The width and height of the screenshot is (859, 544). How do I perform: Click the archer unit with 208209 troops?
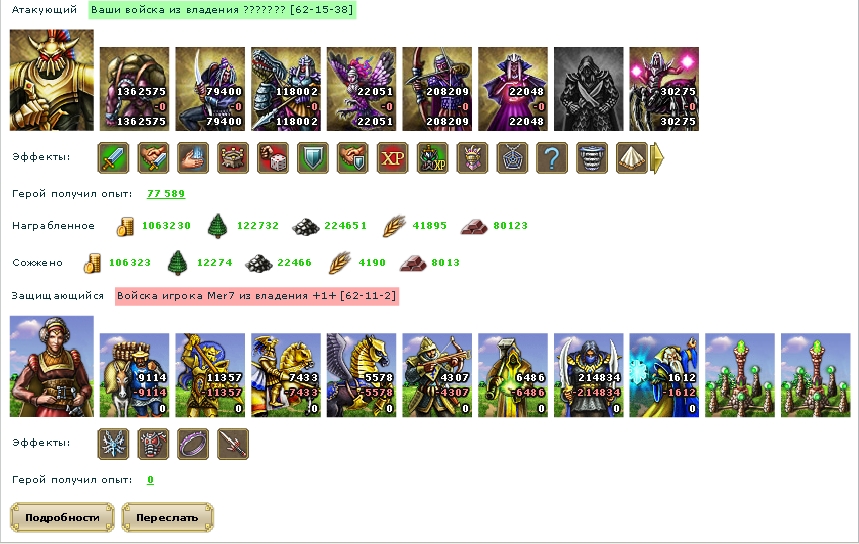tap(437, 89)
